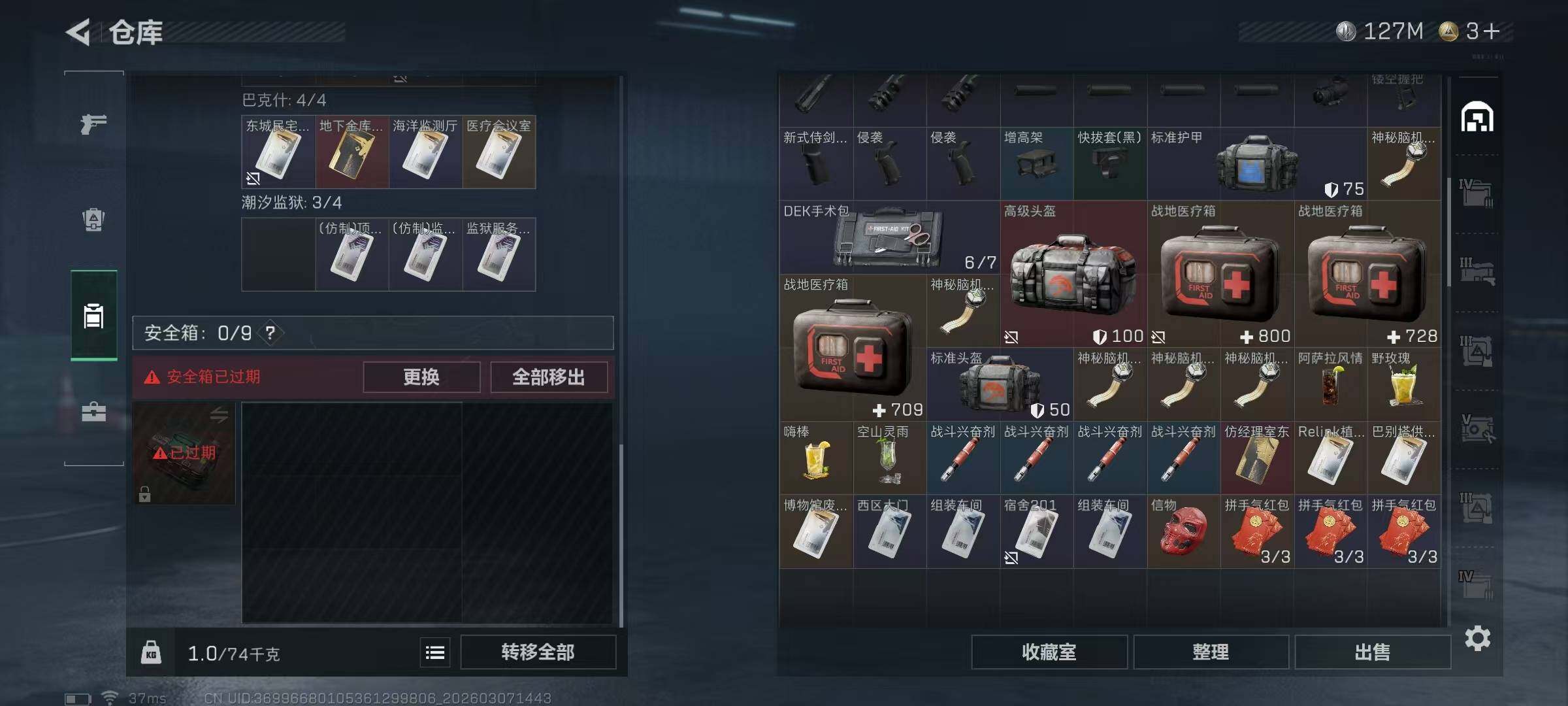
Task: Toggle the expired safe box swap arrows
Action: coord(219,414)
